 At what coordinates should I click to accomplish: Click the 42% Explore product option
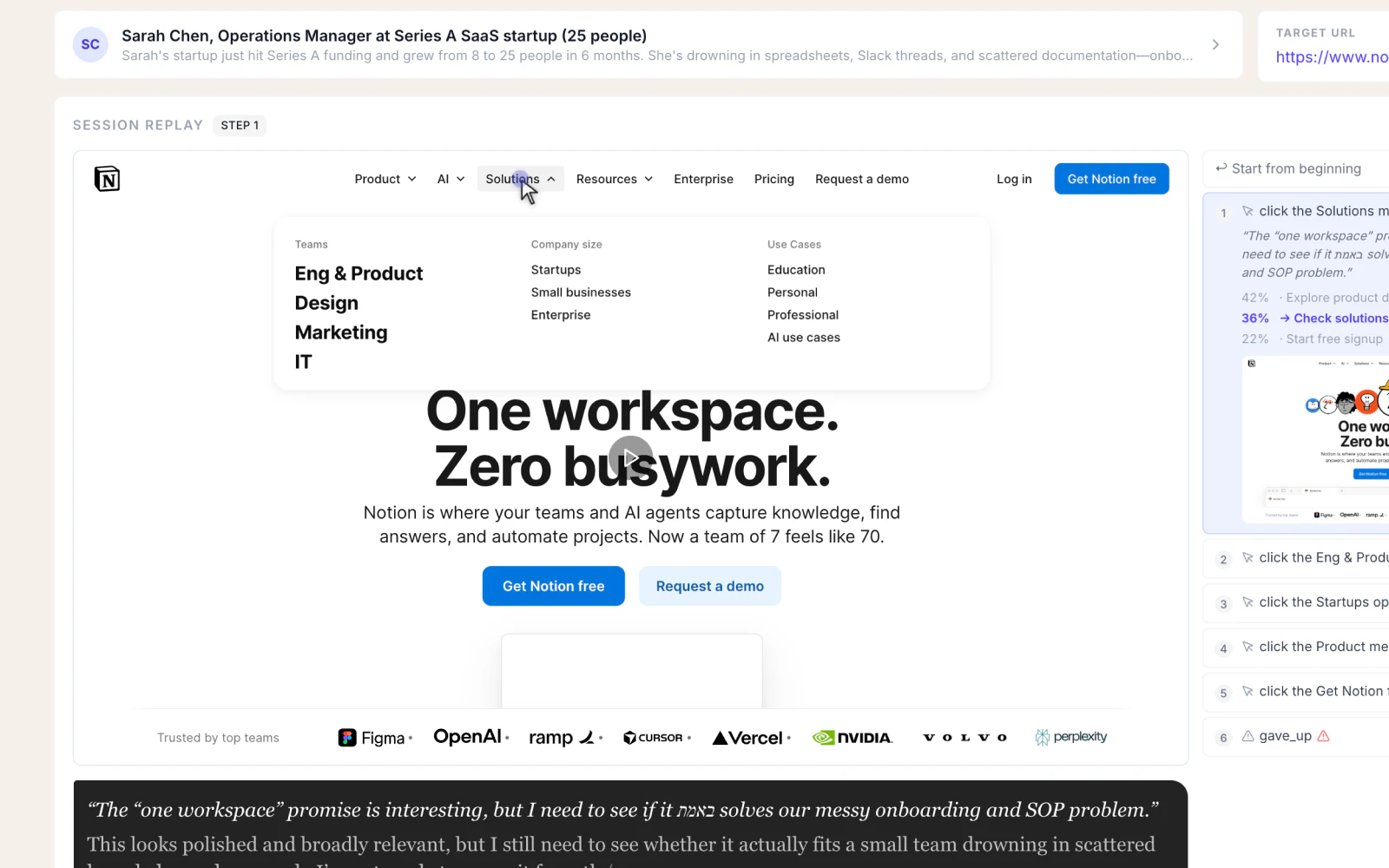click(x=1314, y=298)
